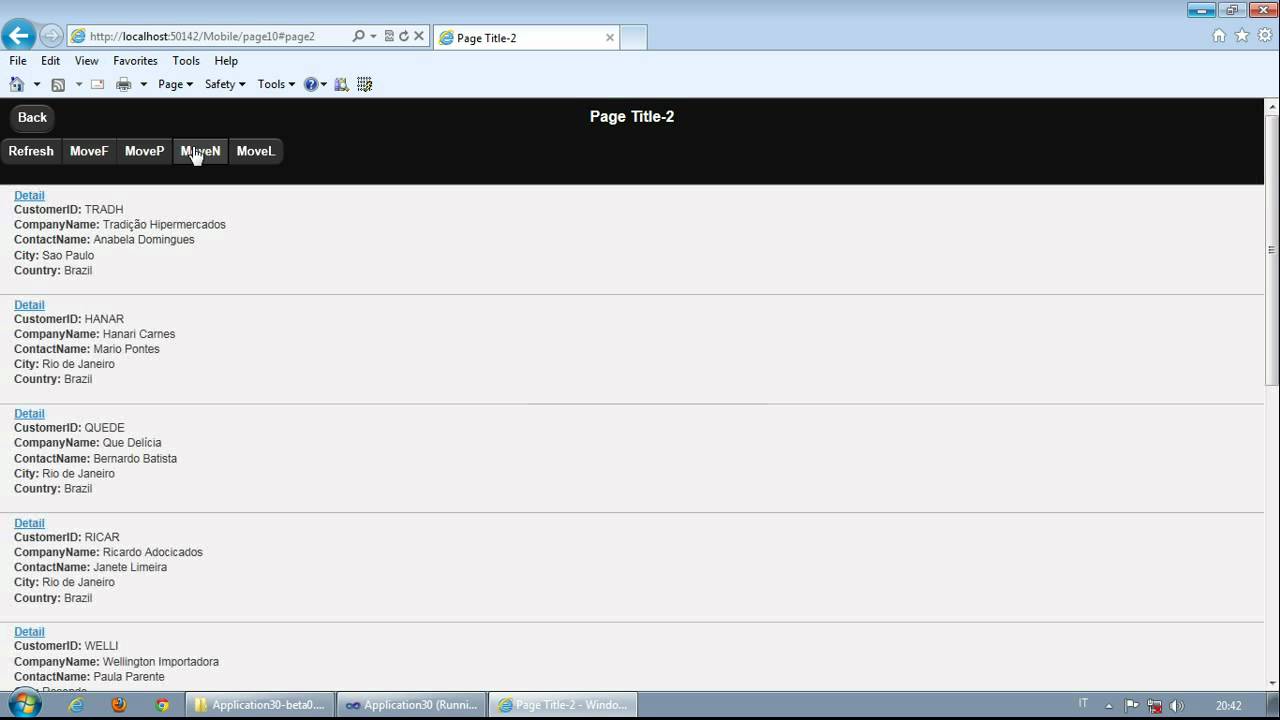Click the scrollbar up arrow
Image resolution: width=1280 pixels, height=720 pixels.
click(1272, 105)
